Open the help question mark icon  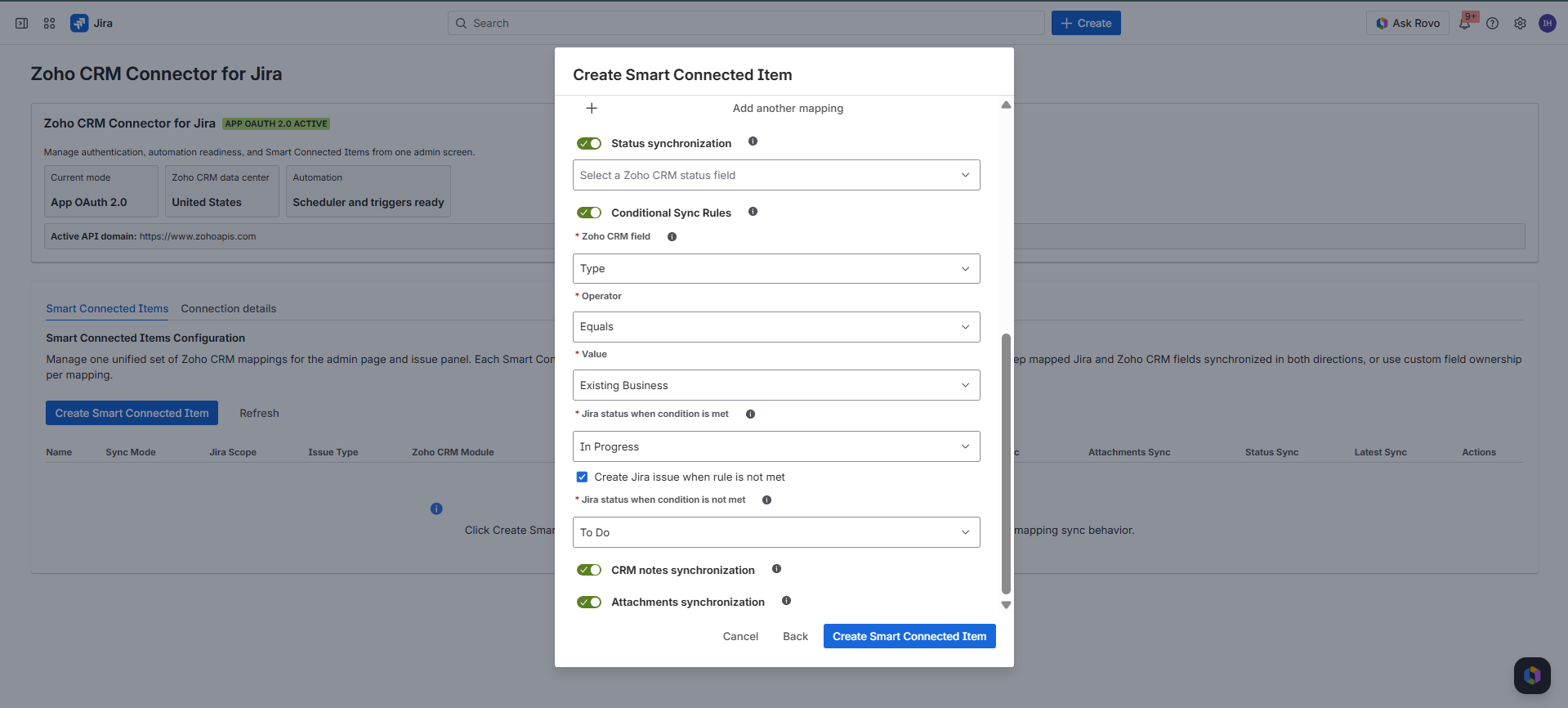pos(1493,23)
